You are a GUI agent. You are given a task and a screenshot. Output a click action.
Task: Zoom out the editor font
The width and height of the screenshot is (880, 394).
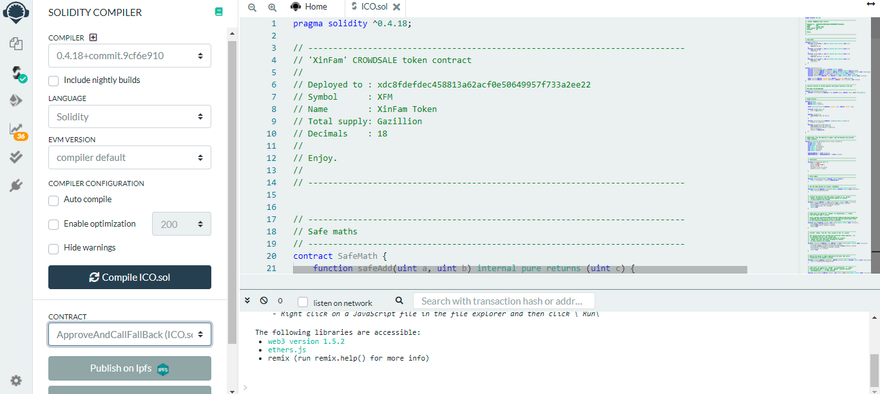coord(252,7)
